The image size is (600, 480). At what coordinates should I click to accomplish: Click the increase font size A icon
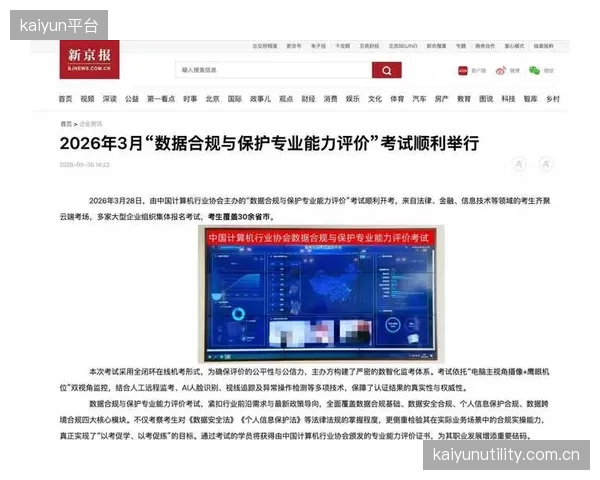(546, 164)
